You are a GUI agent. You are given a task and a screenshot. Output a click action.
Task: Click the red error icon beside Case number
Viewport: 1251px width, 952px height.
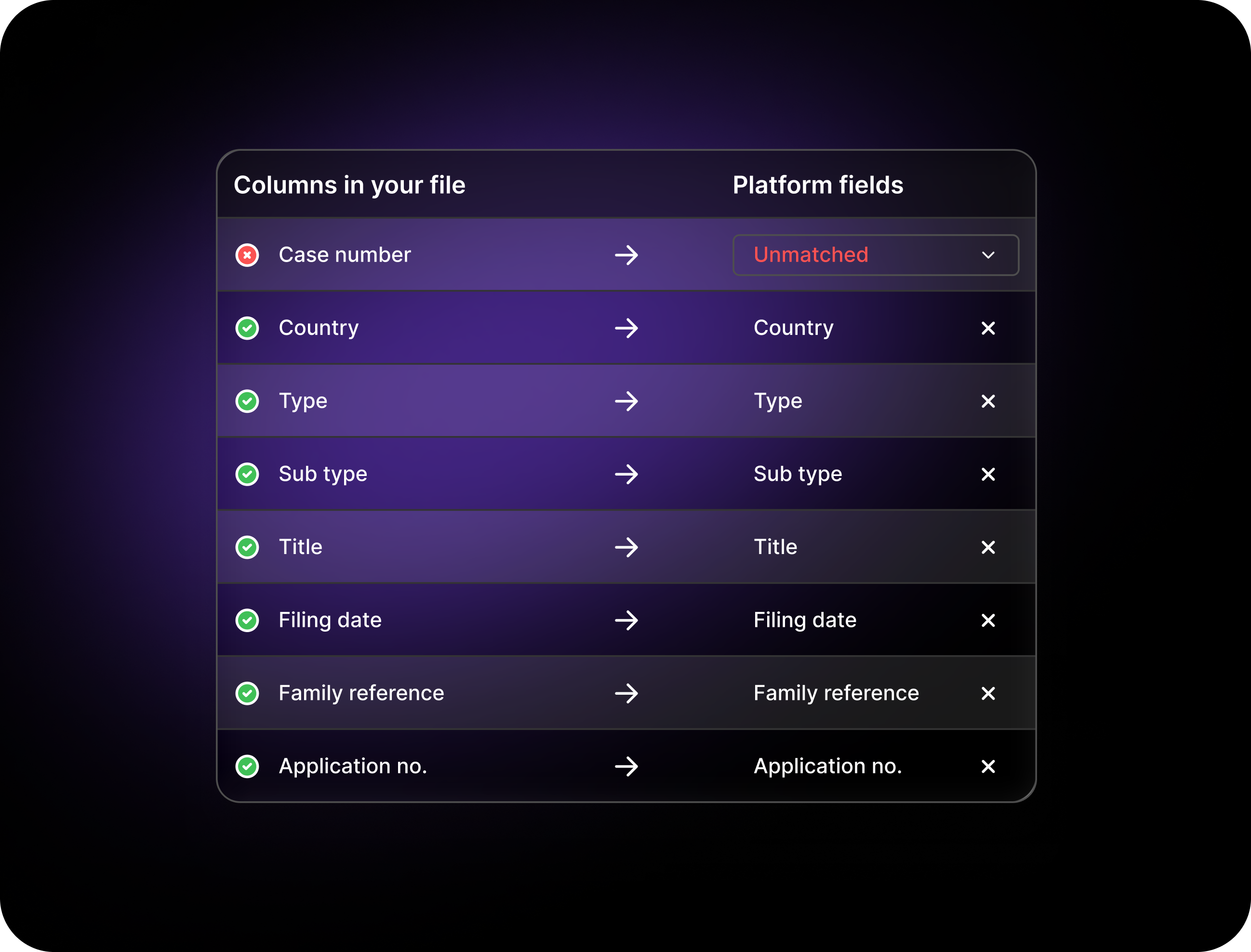pos(247,255)
